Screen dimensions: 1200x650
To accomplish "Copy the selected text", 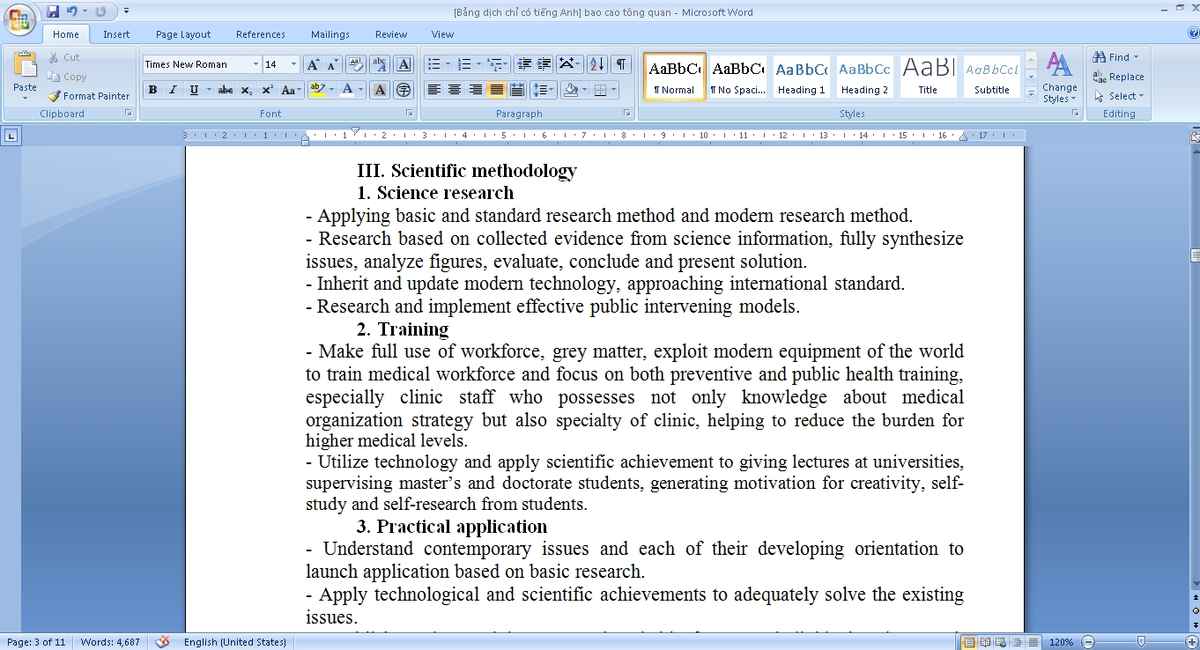I will coord(67,76).
